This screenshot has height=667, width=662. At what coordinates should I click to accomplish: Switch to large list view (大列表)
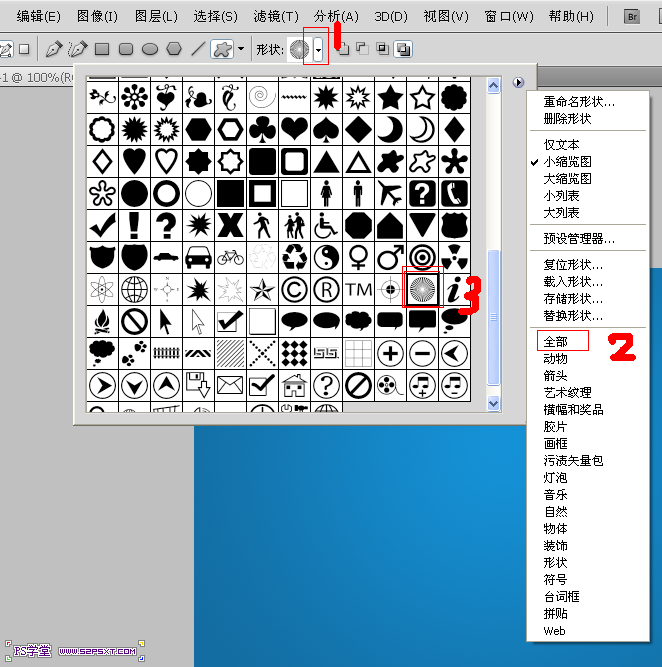pyautogui.click(x=560, y=213)
